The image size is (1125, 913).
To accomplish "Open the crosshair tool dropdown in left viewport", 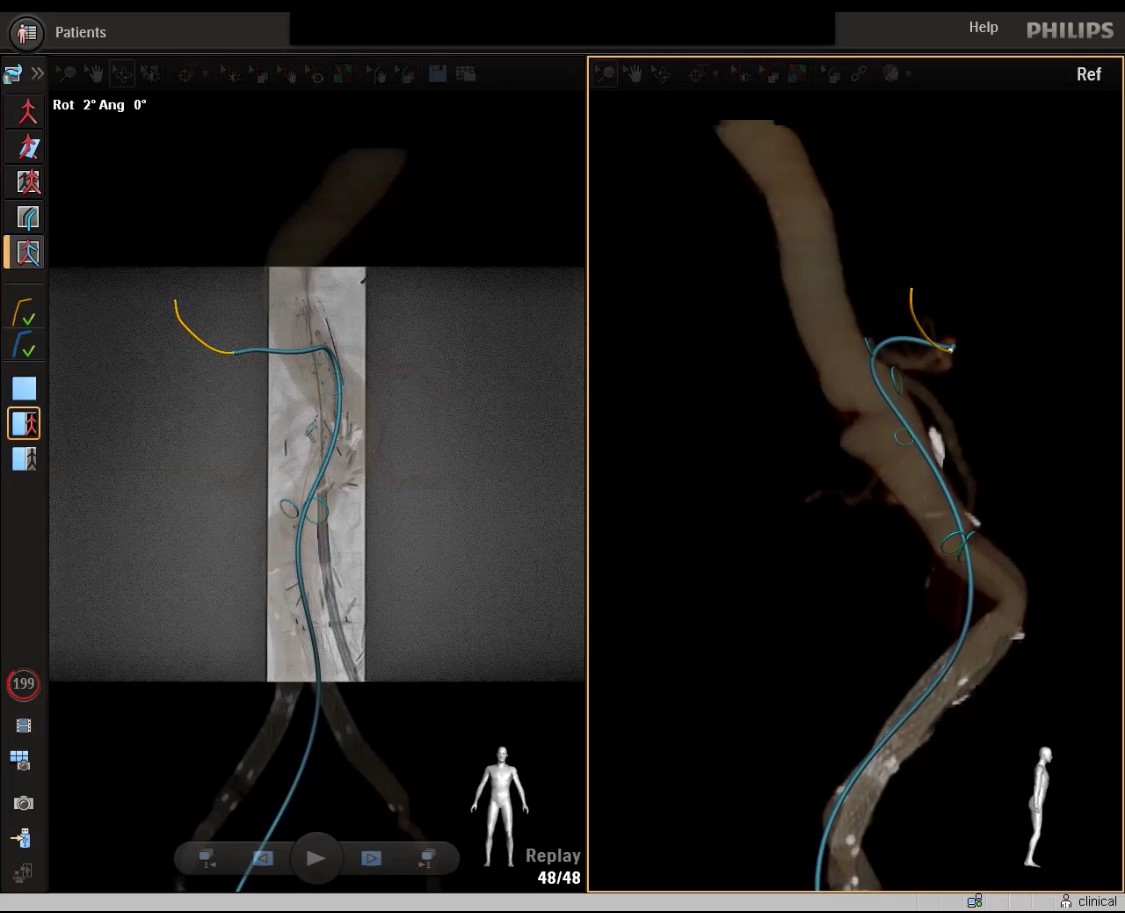I will pyautogui.click(x=205, y=74).
